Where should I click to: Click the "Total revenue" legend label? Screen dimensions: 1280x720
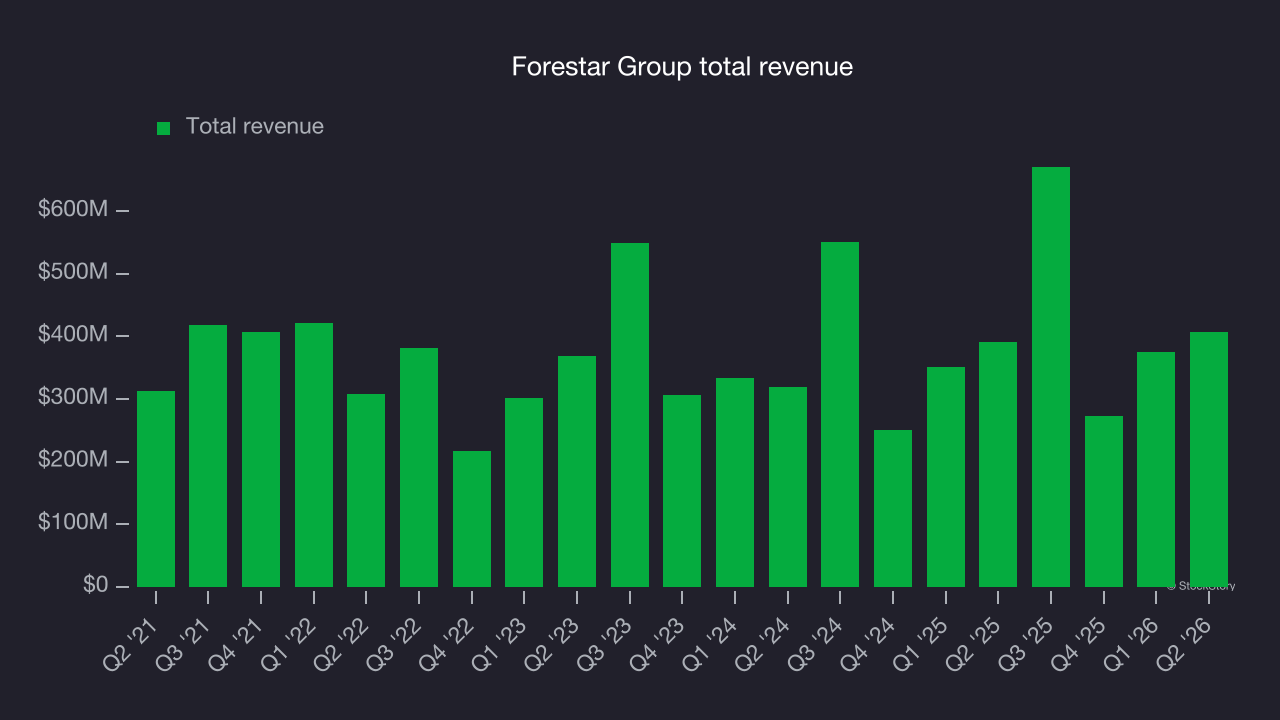[255, 126]
